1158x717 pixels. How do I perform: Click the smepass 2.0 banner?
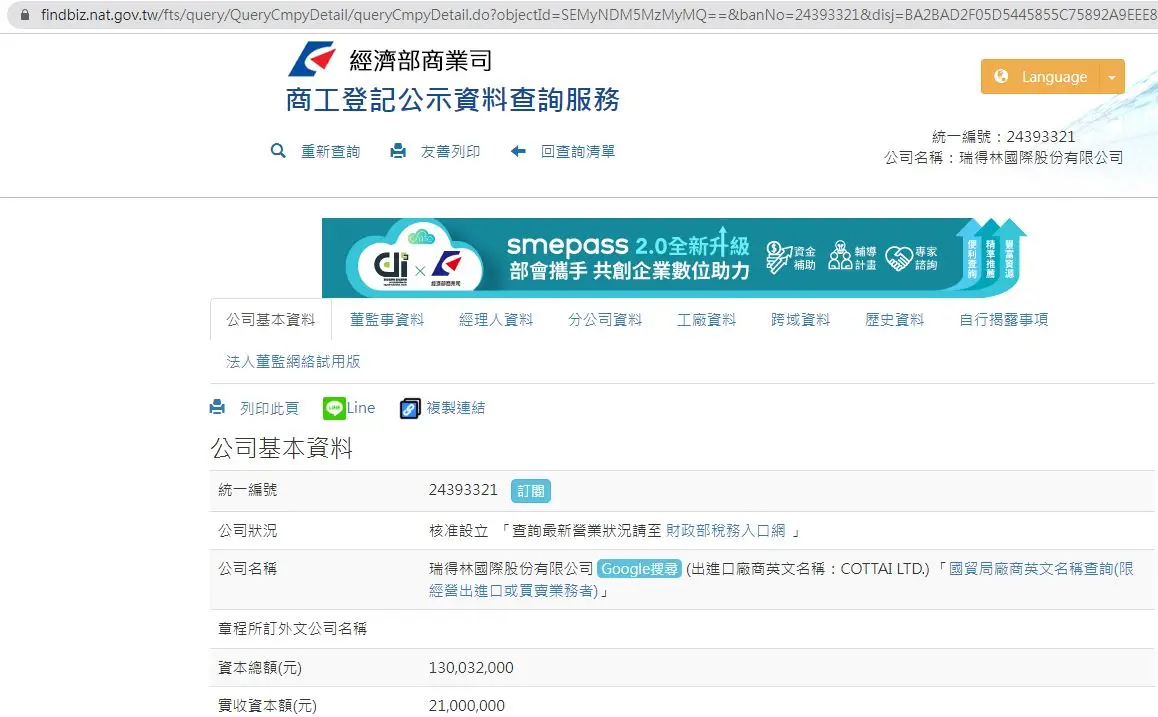[674, 258]
